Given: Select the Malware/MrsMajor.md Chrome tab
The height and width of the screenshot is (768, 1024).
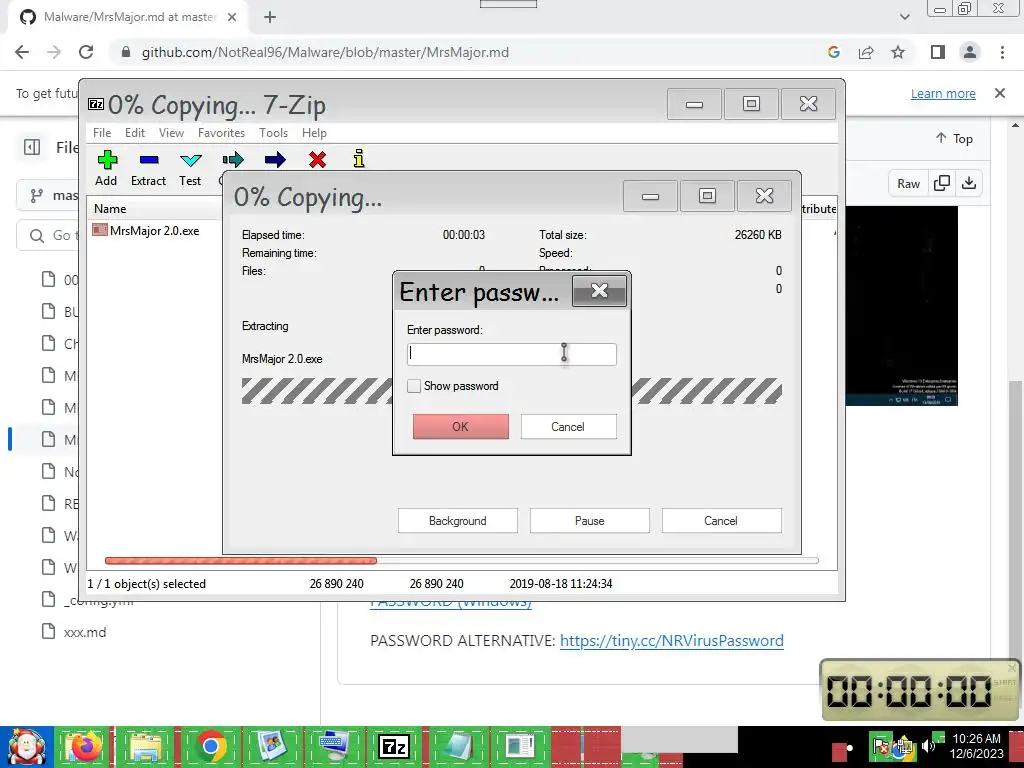Looking at the screenshot, I should 129,18.
